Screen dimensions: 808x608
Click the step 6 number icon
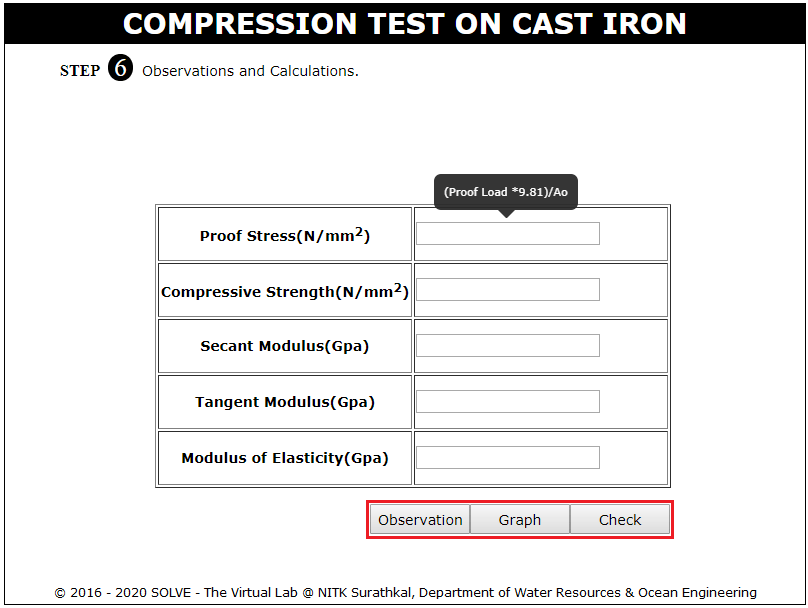coord(120,70)
